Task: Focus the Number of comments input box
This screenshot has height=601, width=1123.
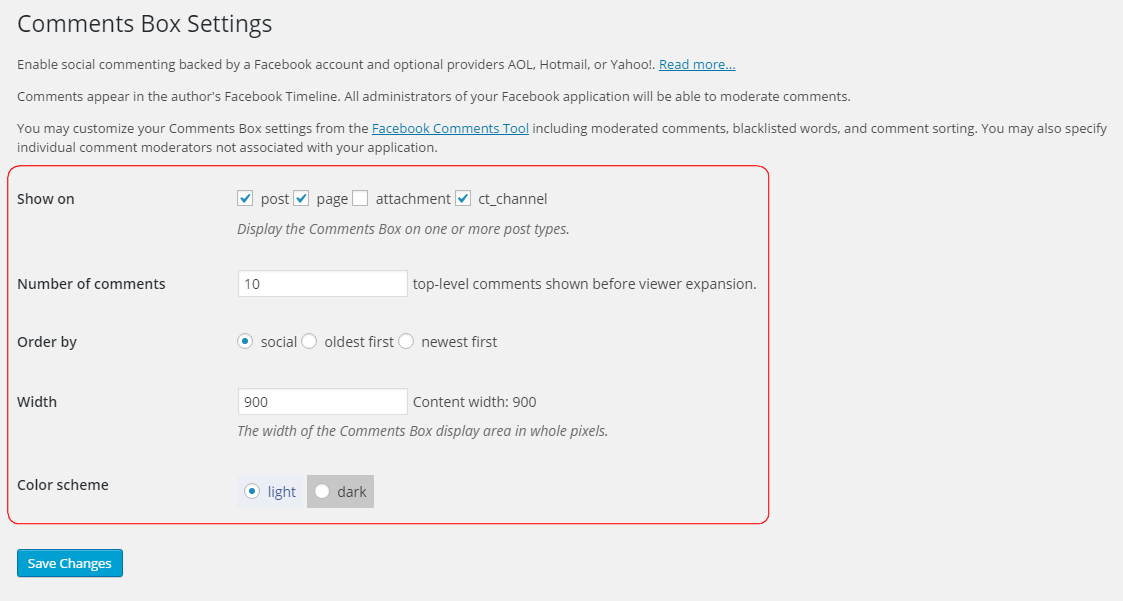Action: click(322, 284)
